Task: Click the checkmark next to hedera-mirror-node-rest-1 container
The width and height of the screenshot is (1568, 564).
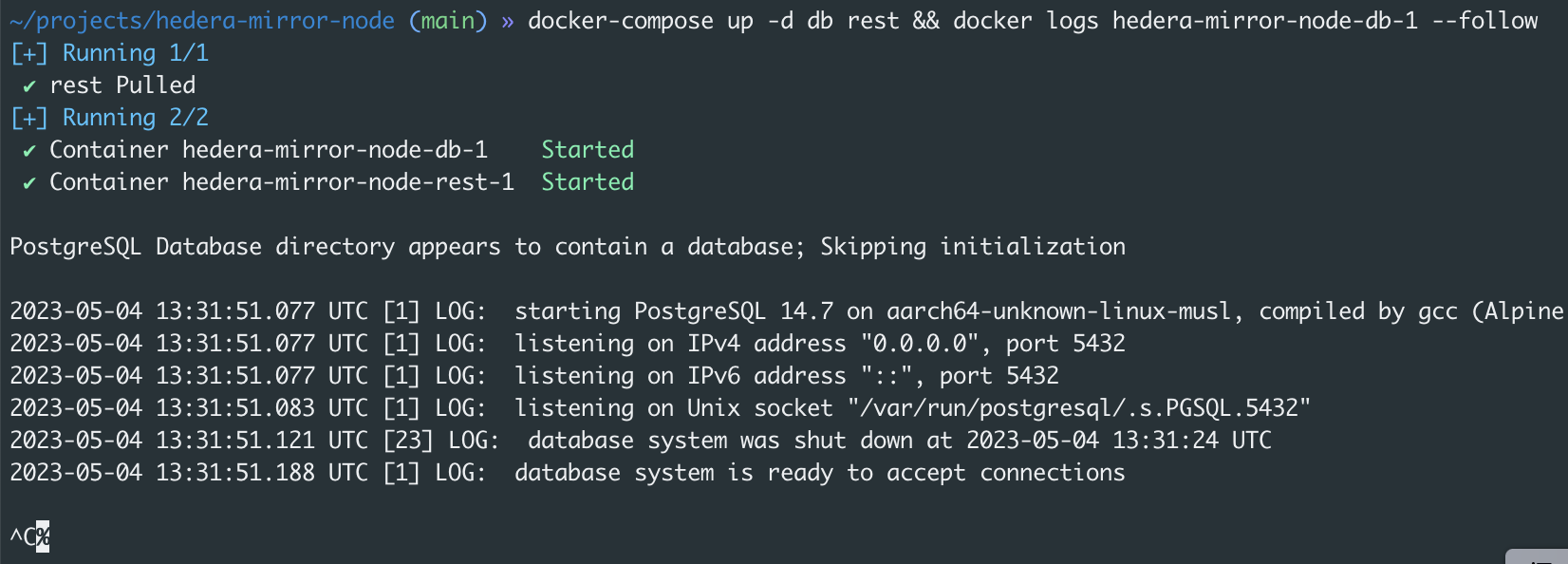Action: pyautogui.click(x=29, y=183)
